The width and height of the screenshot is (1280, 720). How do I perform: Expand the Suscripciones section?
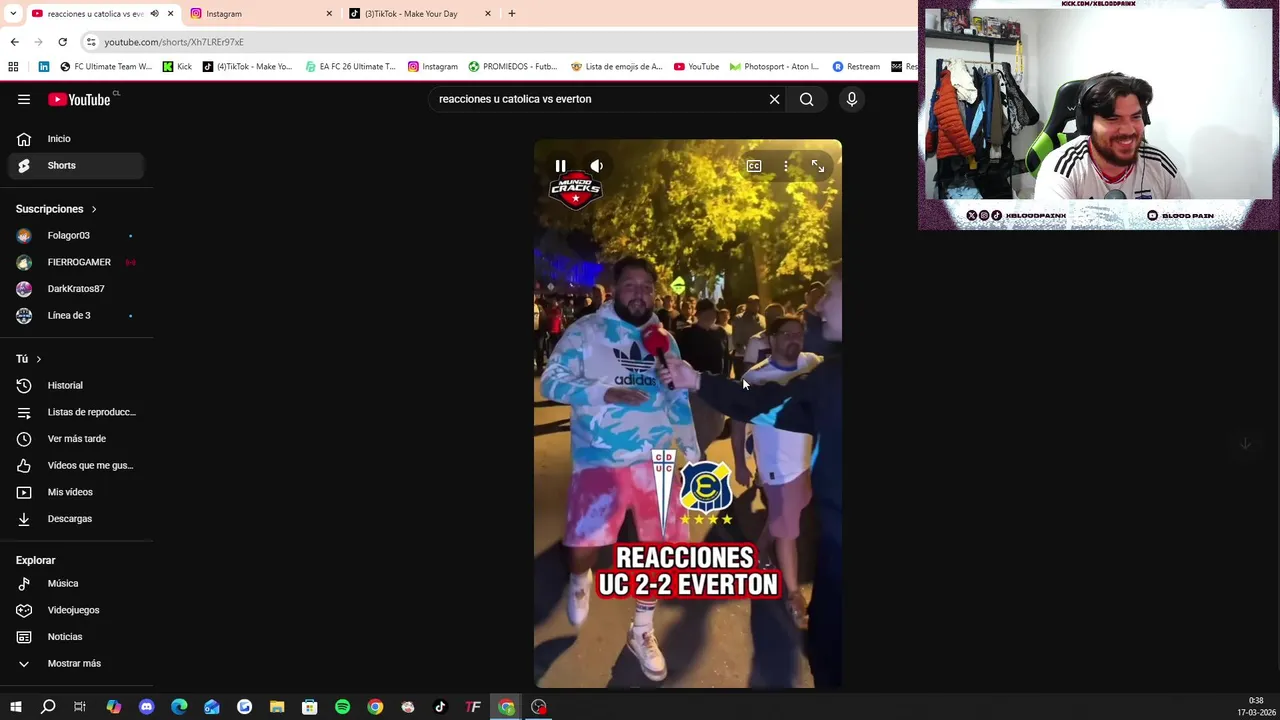point(56,209)
